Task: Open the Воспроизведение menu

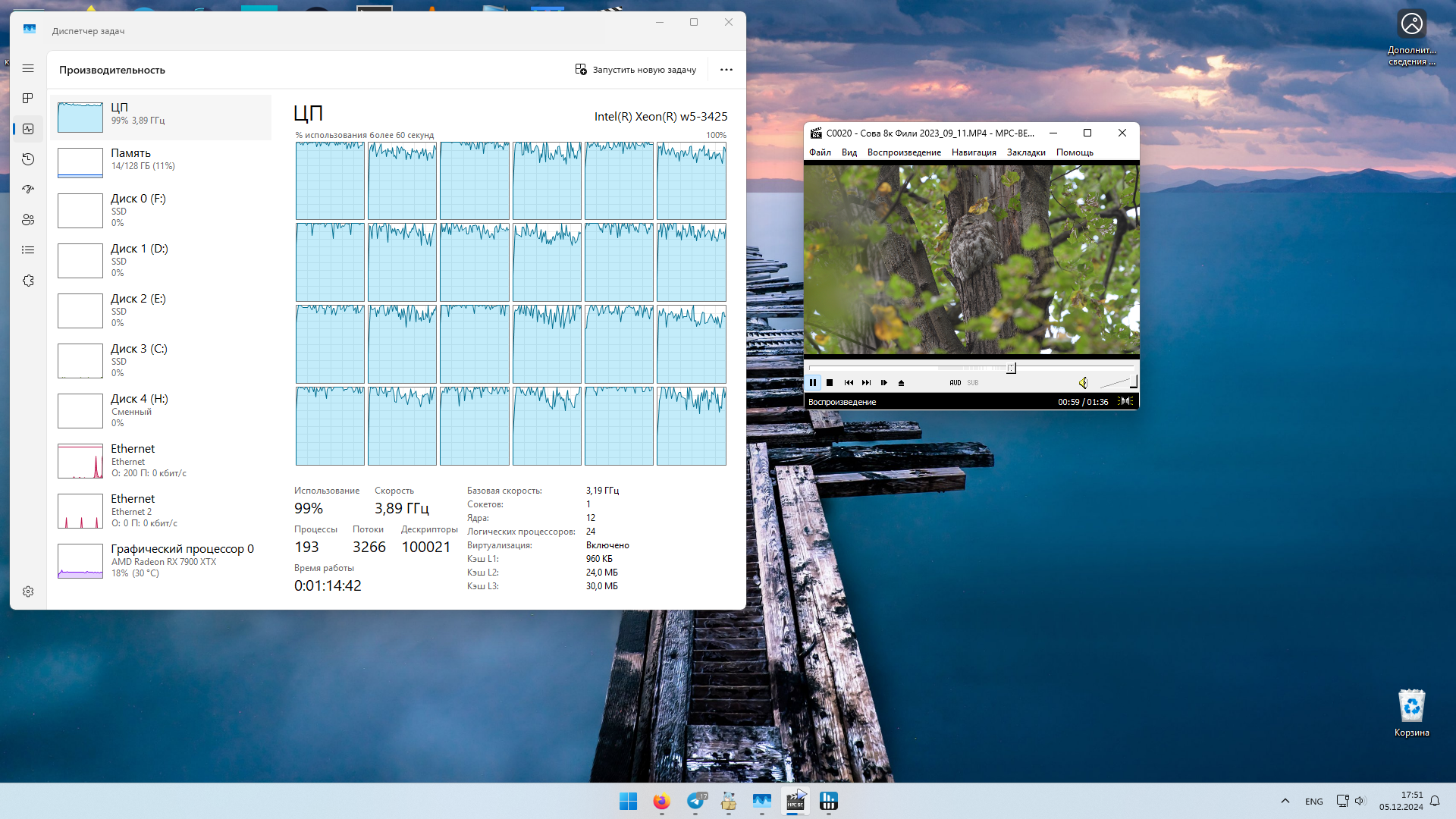Action: 904,152
